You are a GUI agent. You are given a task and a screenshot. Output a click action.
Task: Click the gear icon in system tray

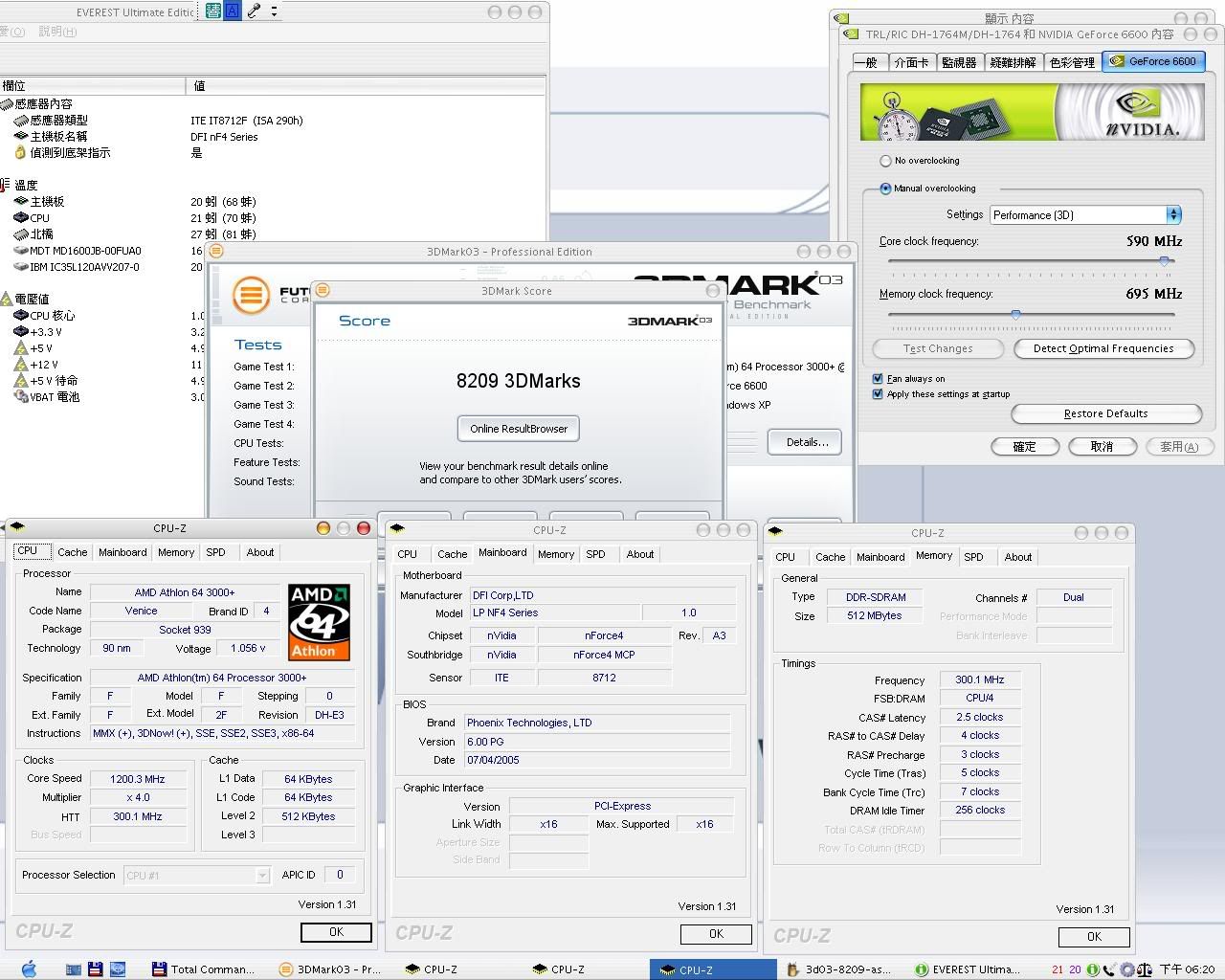coord(1127,969)
